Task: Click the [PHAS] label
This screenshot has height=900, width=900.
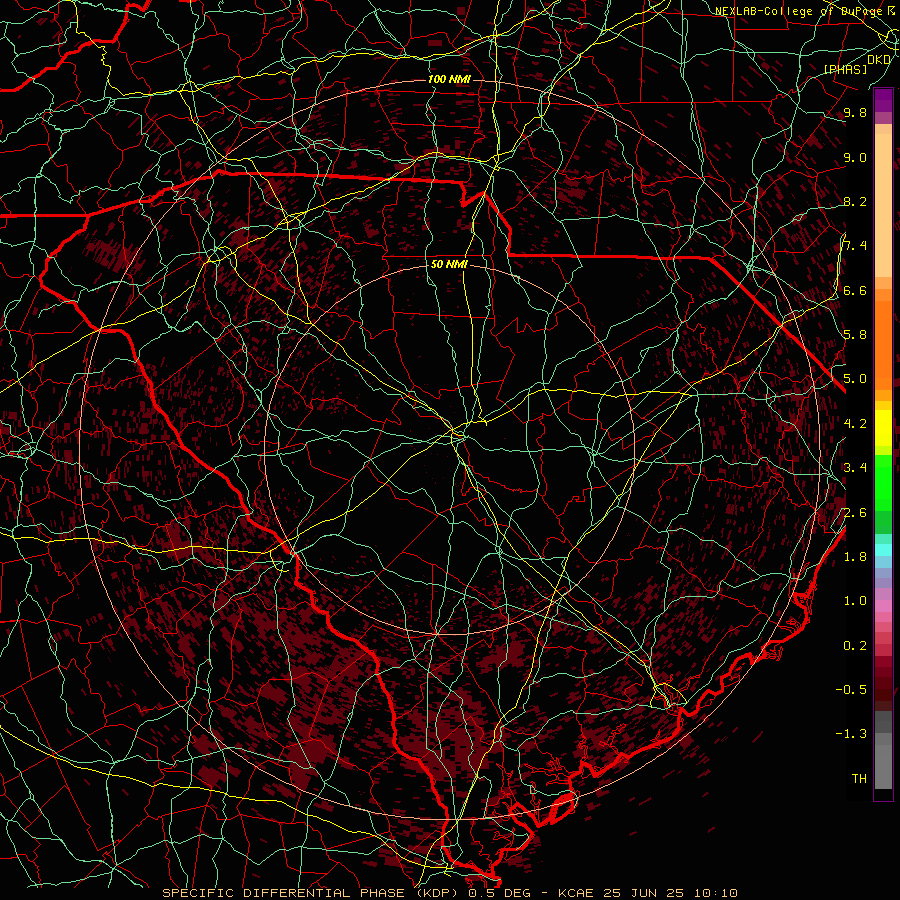Action: coord(845,69)
